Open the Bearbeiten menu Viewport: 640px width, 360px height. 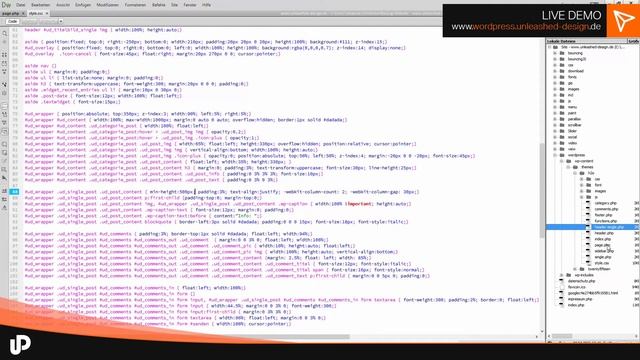click(x=41, y=5)
